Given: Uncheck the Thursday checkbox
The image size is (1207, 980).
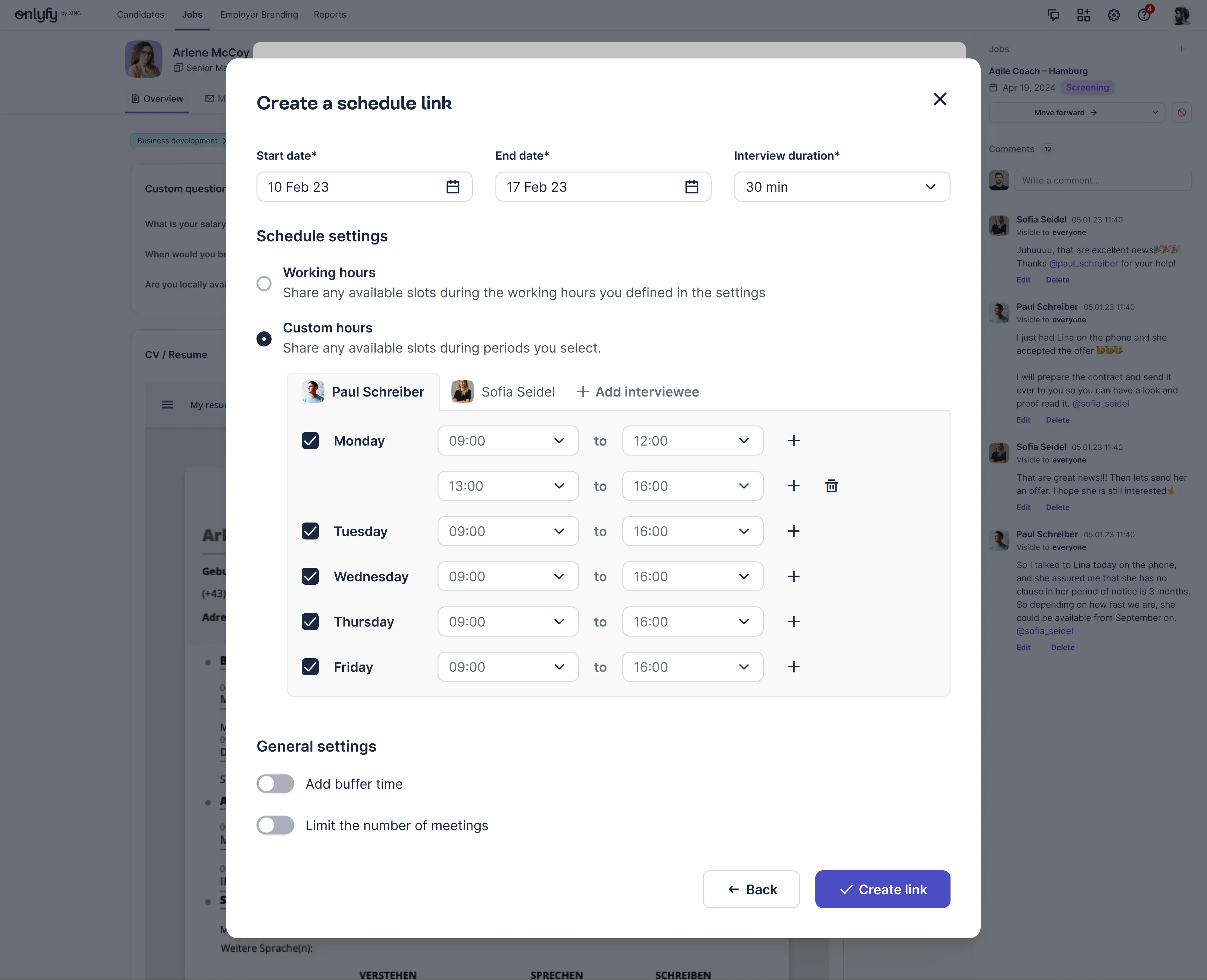Looking at the screenshot, I should click(x=310, y=621).
